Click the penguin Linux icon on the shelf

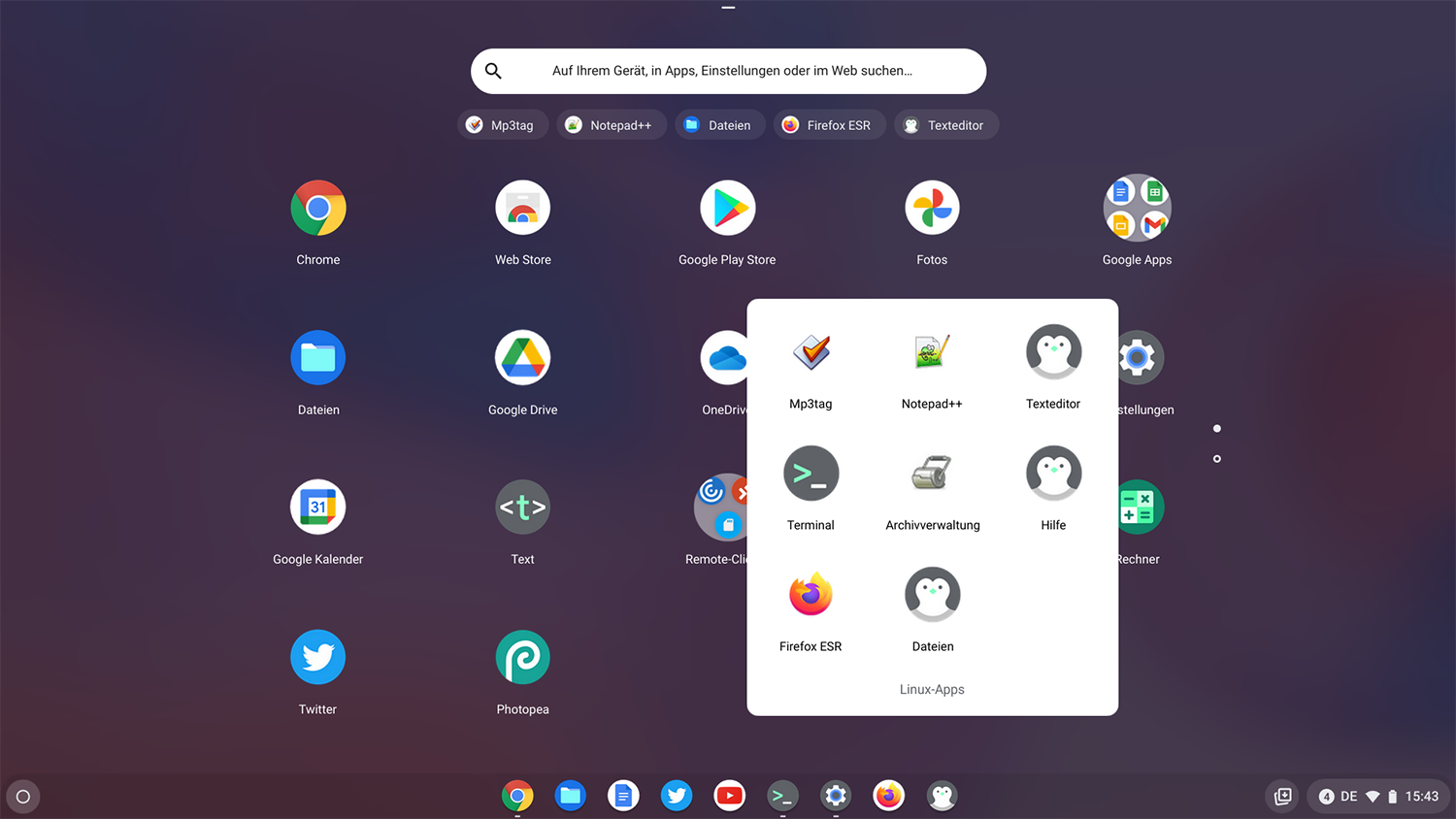point(942,797)
